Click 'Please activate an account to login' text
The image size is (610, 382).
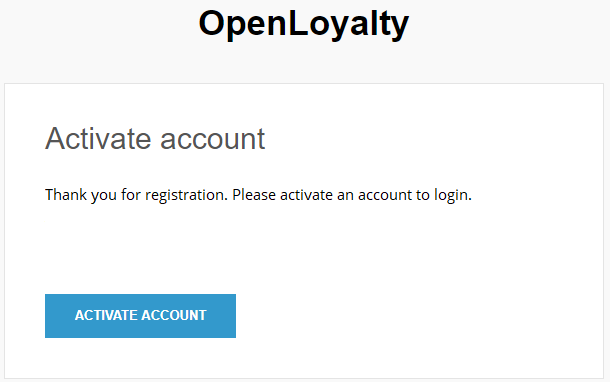click(352, 195)
